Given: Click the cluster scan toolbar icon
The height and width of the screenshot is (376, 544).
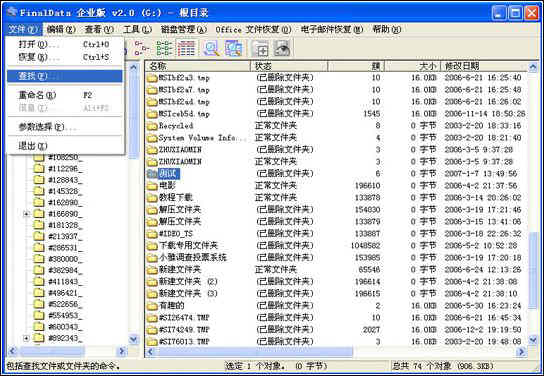Looking at the screenshot, I should [233, 48].
